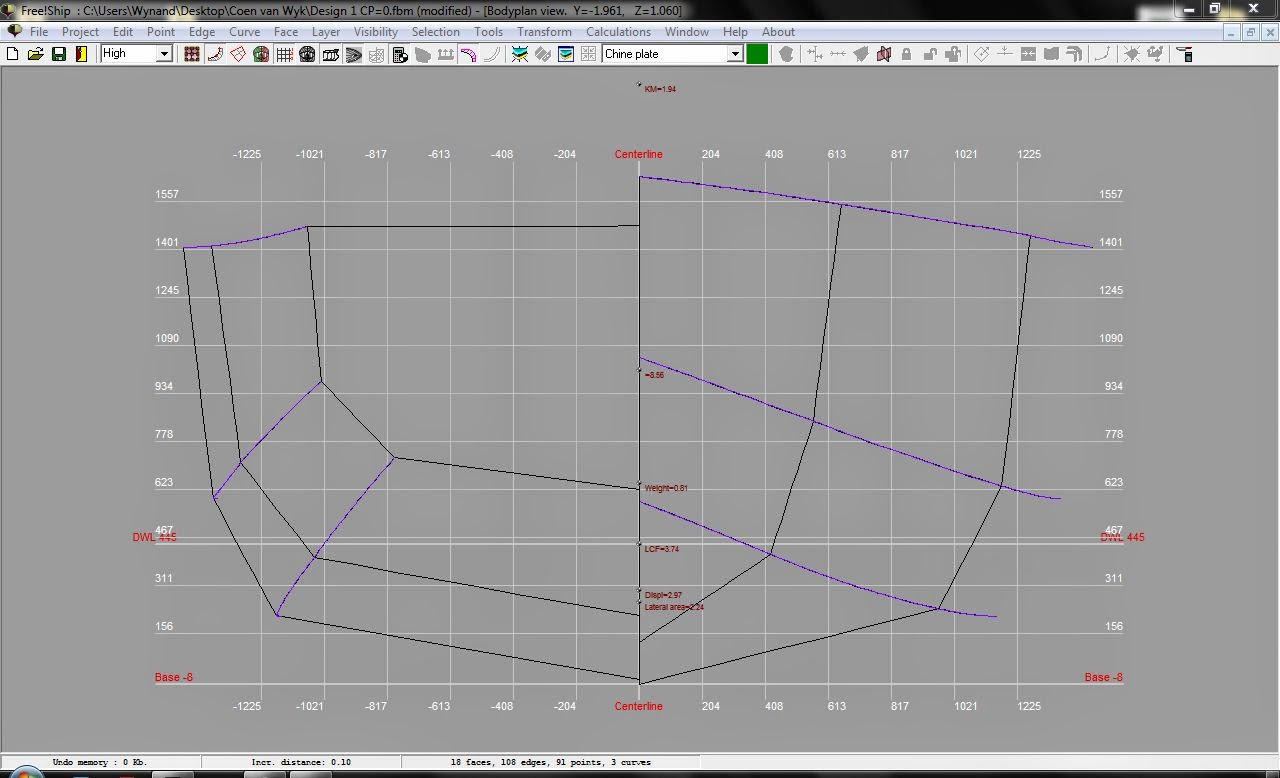
Task: Open the Chine plate layer dropdown
Action: pyautogui.click(x=735, y=54)
